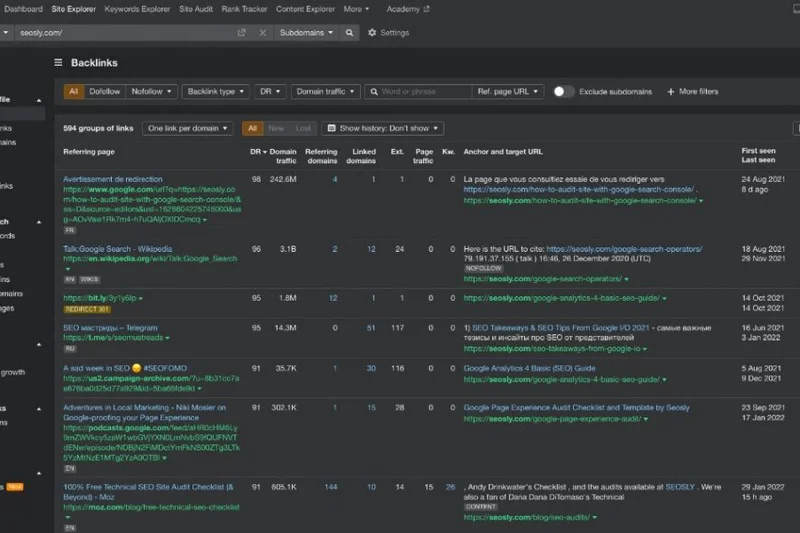Open Adventures in Local Marketing referring page
The image size is (800, 533).
pyautogui.click(x=144, y=413)
